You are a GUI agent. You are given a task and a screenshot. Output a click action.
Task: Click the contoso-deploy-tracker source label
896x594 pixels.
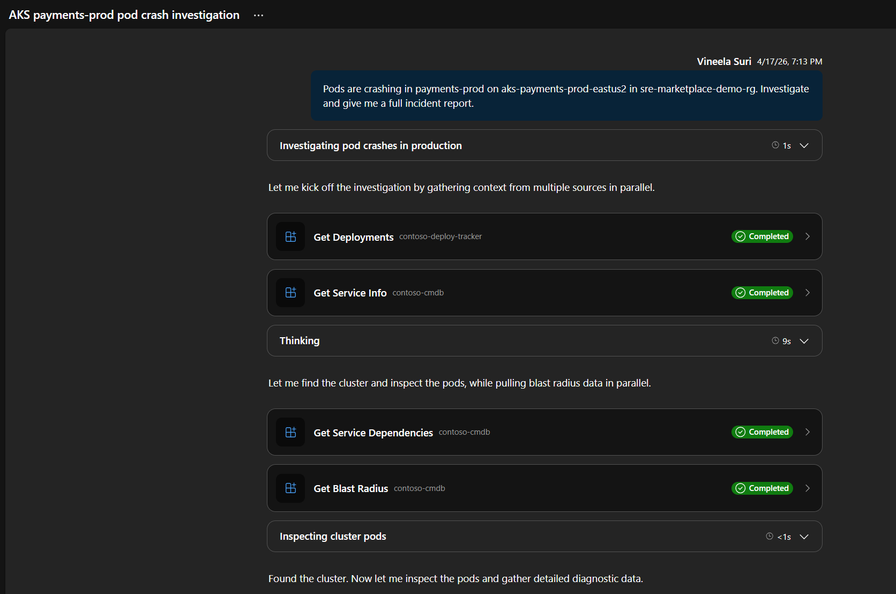[441, 237]
